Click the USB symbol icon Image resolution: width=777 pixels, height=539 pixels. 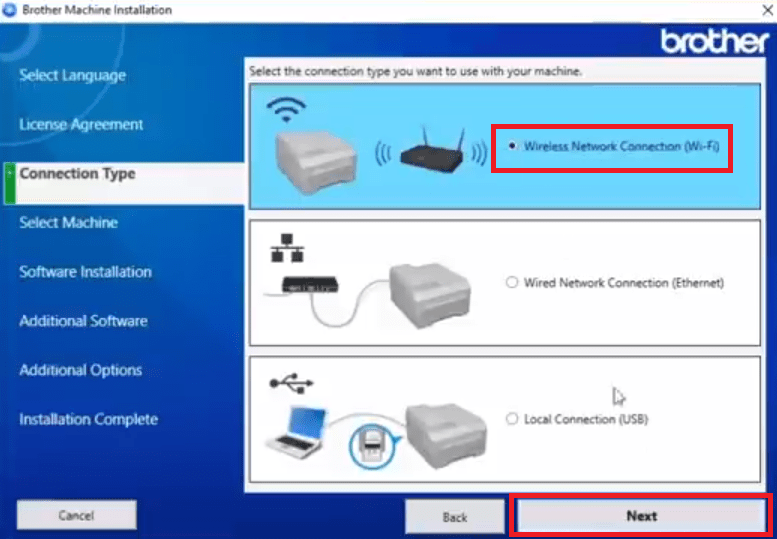291,383
